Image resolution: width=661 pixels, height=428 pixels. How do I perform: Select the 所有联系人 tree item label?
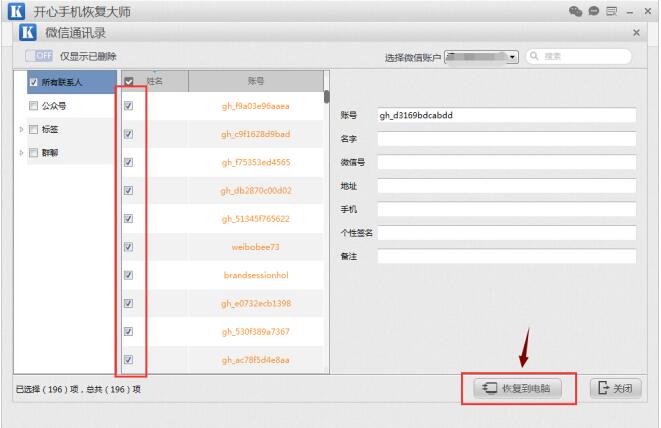click(x=62, y=82)
